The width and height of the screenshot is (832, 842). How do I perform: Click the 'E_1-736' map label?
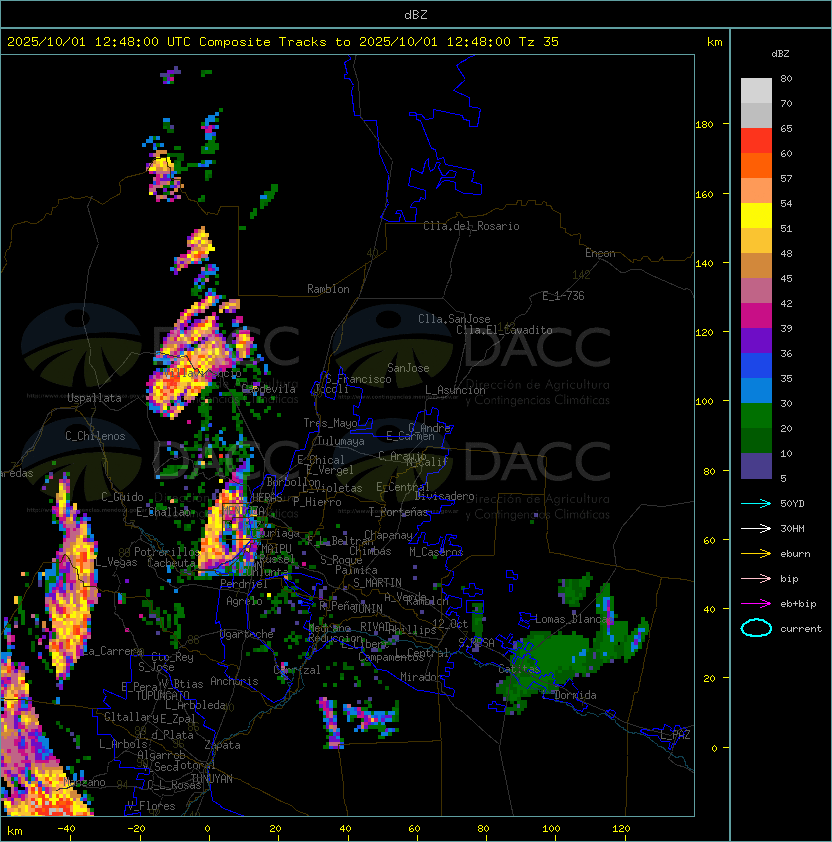(563, 296)
